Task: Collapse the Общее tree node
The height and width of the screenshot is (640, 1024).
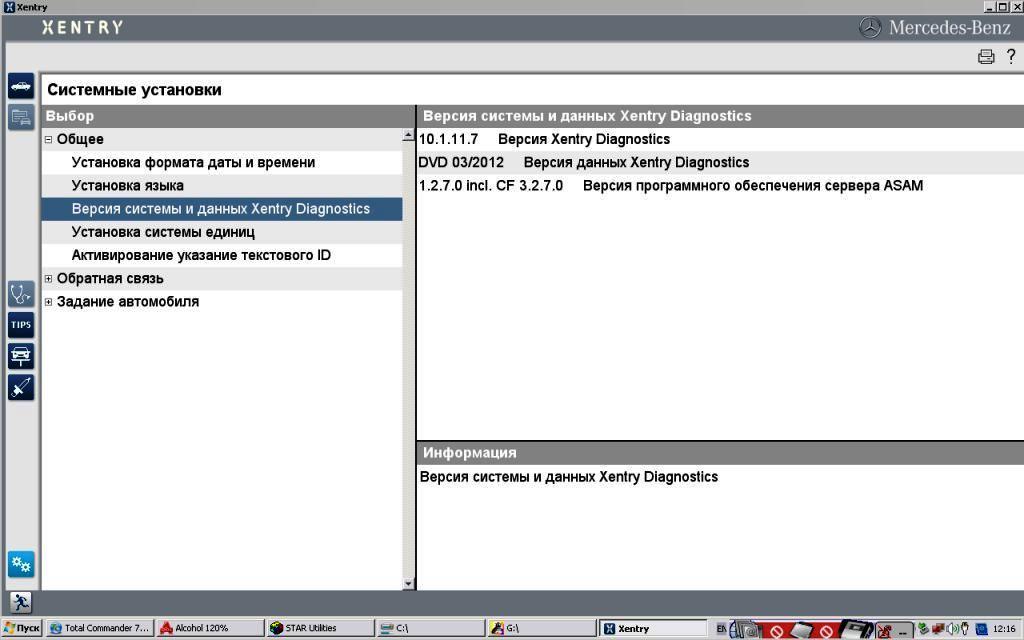Action: click(48, 139)
